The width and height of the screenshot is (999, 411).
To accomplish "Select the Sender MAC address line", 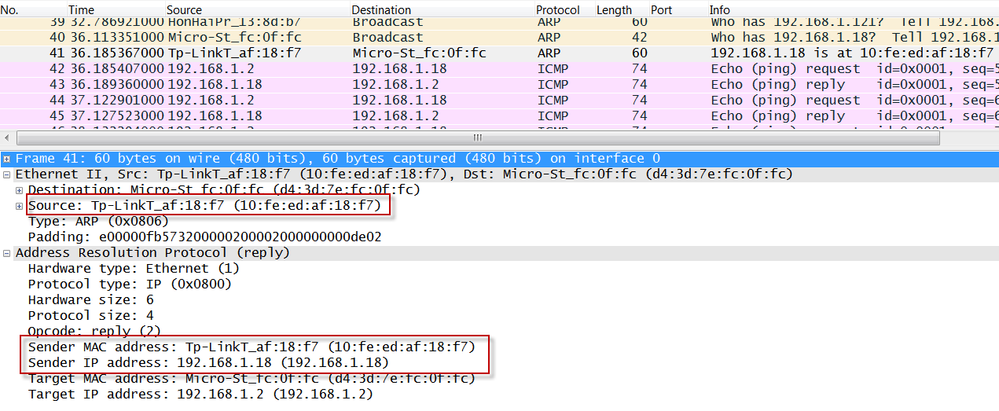I will (252, 347).
